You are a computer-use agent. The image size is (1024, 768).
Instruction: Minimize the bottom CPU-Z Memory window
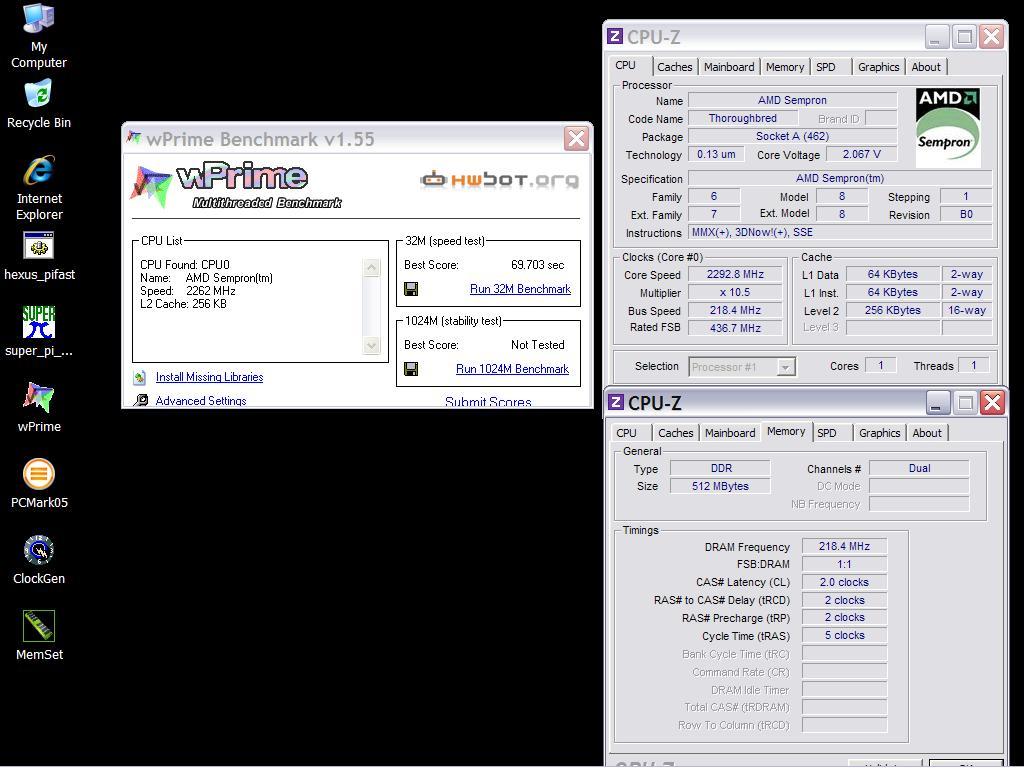click(937, 403)
